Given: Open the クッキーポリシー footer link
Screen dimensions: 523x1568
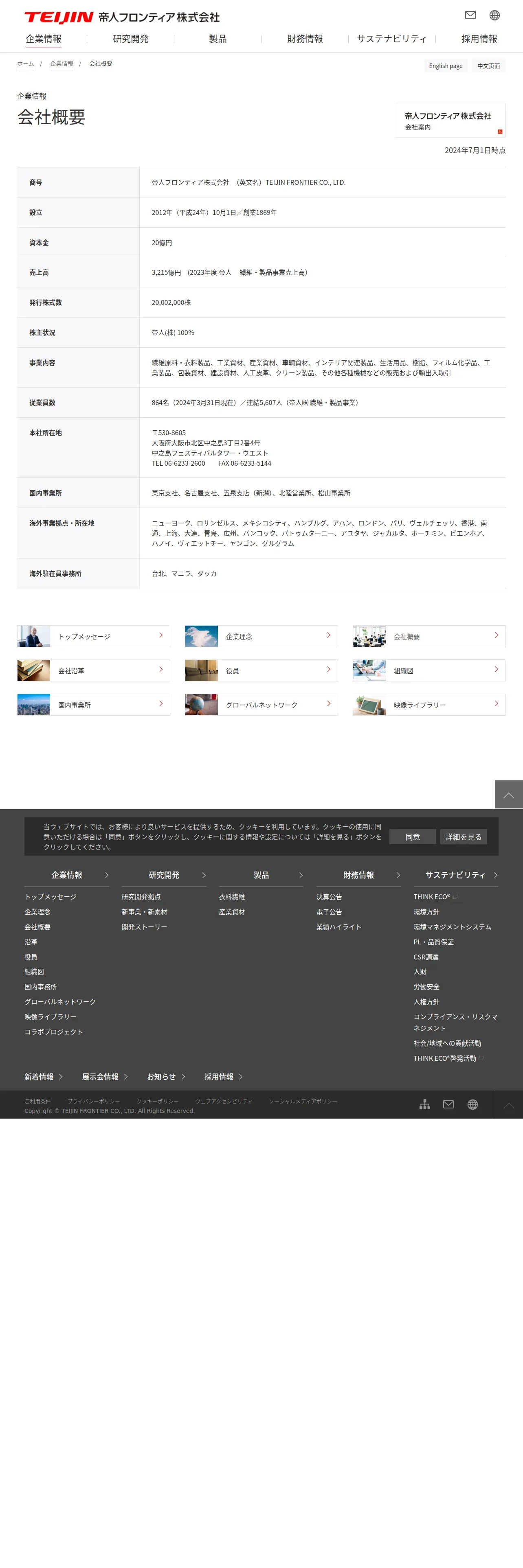Looking at the screenshot, I should pos(158,1101).
